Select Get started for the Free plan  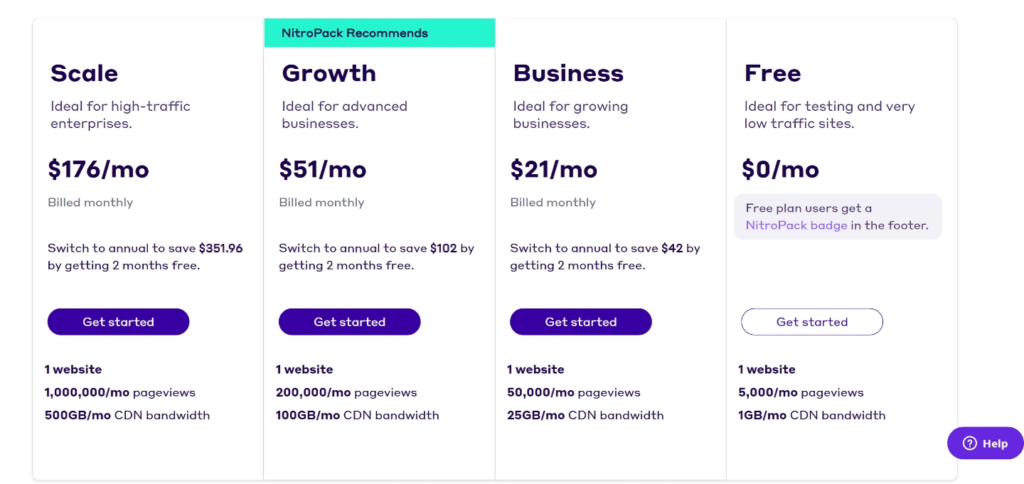coord(811,322)
